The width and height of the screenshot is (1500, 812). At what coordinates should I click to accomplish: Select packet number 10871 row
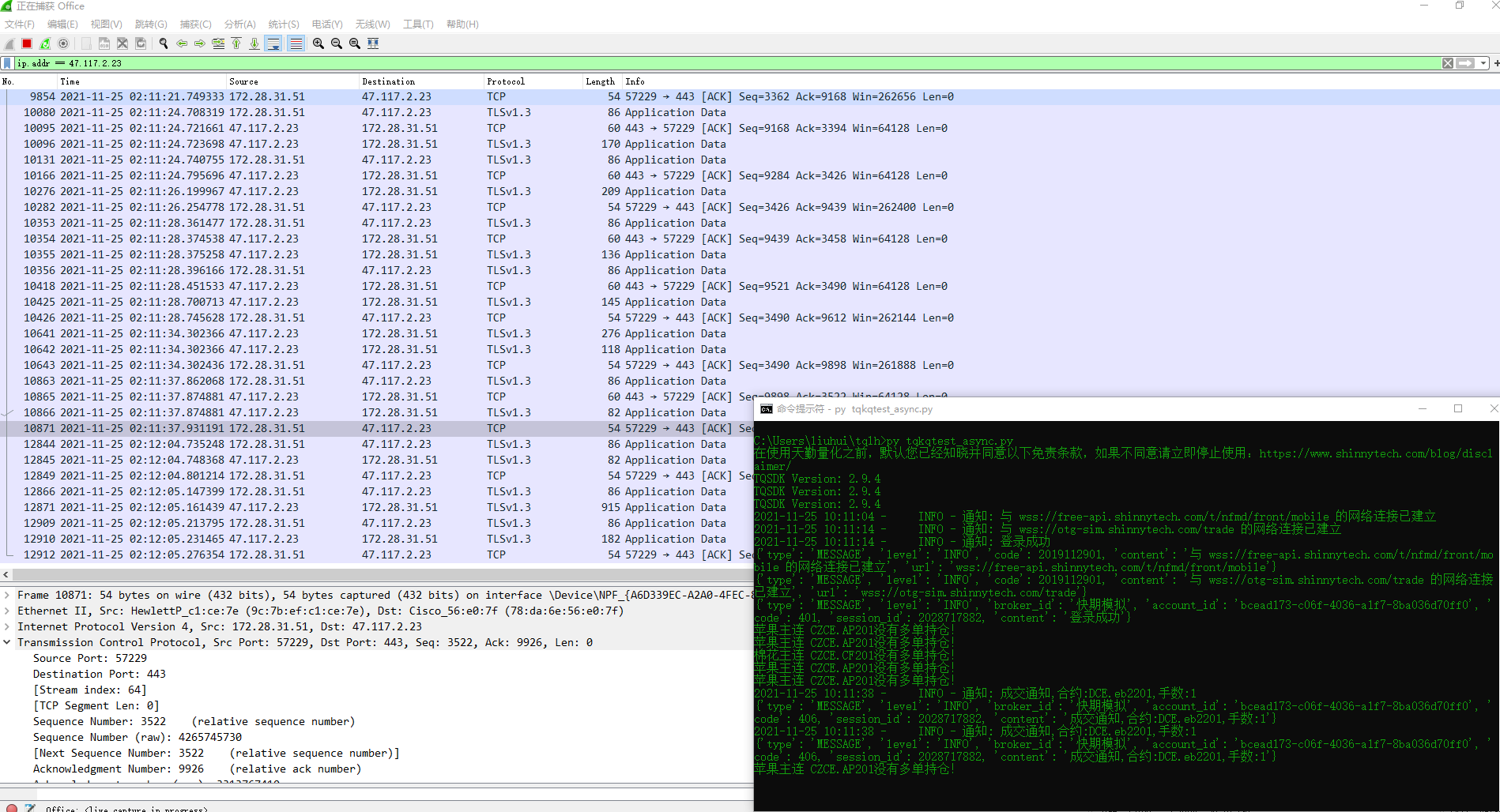tap(376, 429)
